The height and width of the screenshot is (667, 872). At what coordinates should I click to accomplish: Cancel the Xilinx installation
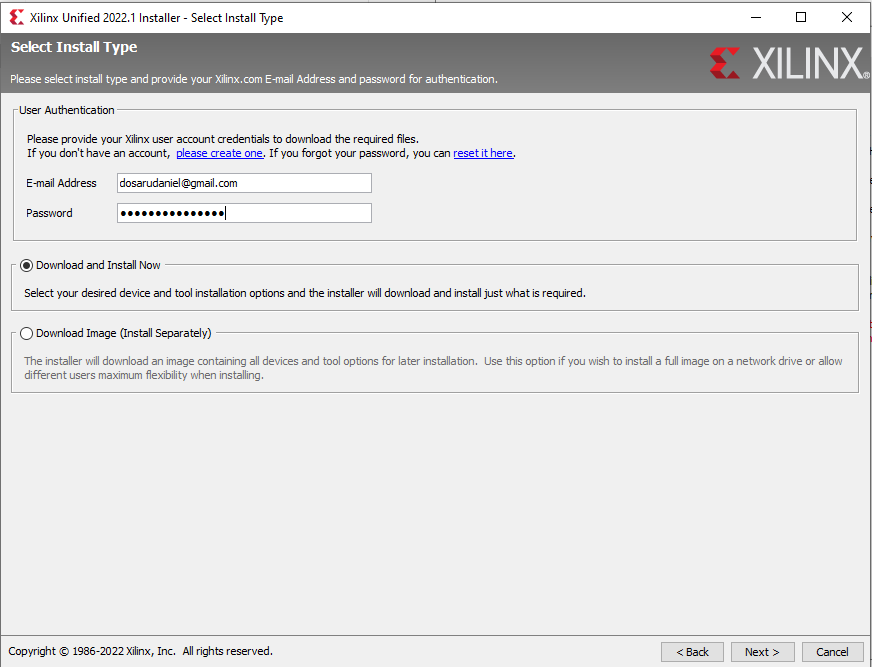[832, 651]
